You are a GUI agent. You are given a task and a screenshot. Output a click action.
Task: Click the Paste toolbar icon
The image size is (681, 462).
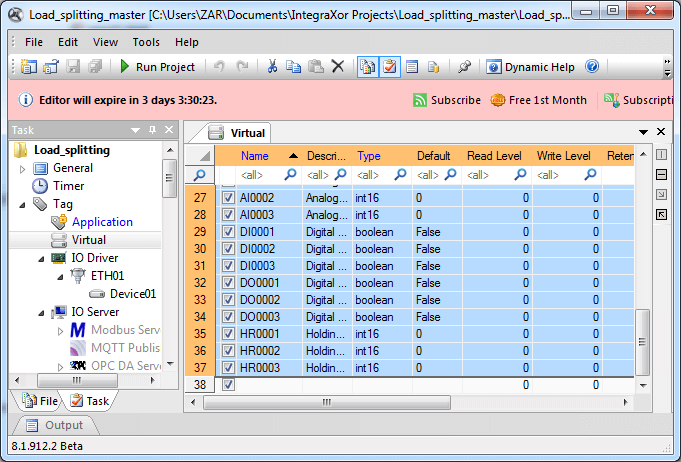click(316, 67)
